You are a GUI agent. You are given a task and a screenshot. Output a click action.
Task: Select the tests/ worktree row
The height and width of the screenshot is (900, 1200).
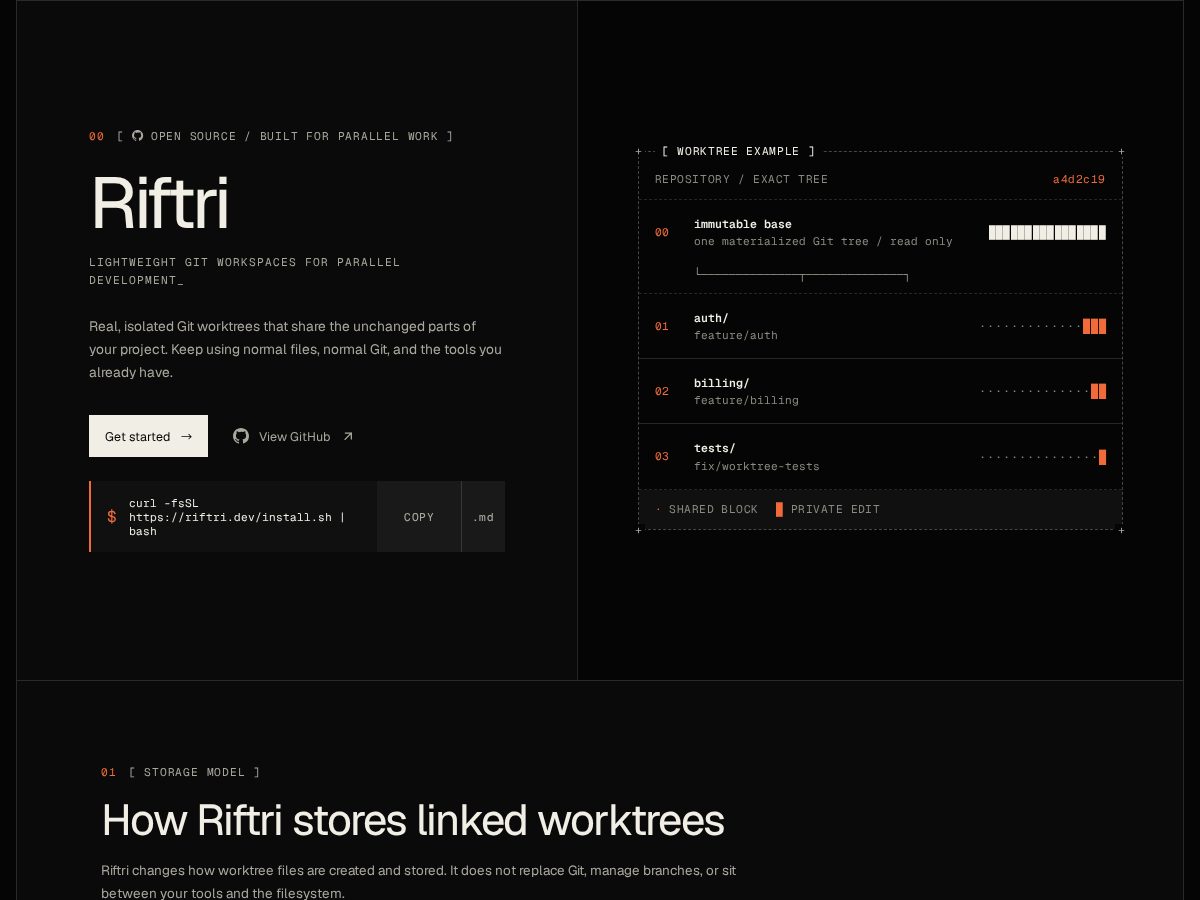(x=880, y=457)
